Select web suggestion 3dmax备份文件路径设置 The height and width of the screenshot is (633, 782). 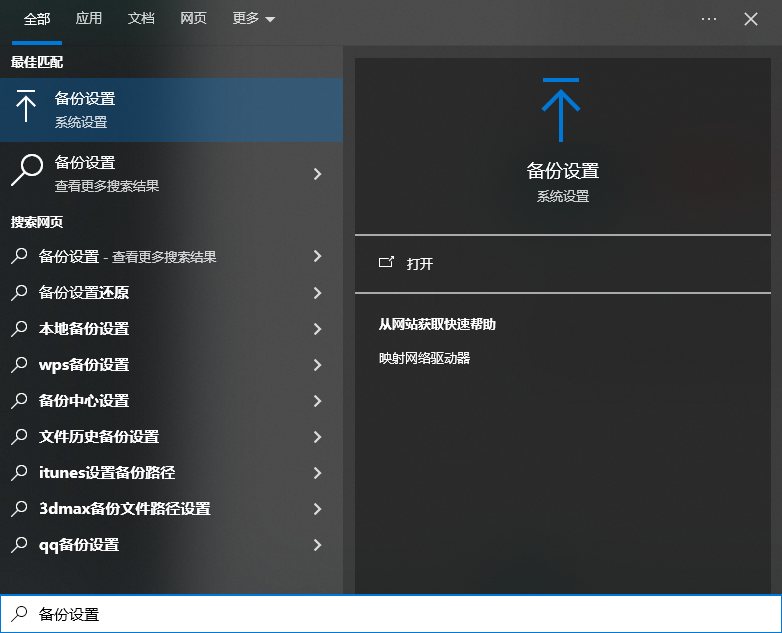(x=172, y=509)
